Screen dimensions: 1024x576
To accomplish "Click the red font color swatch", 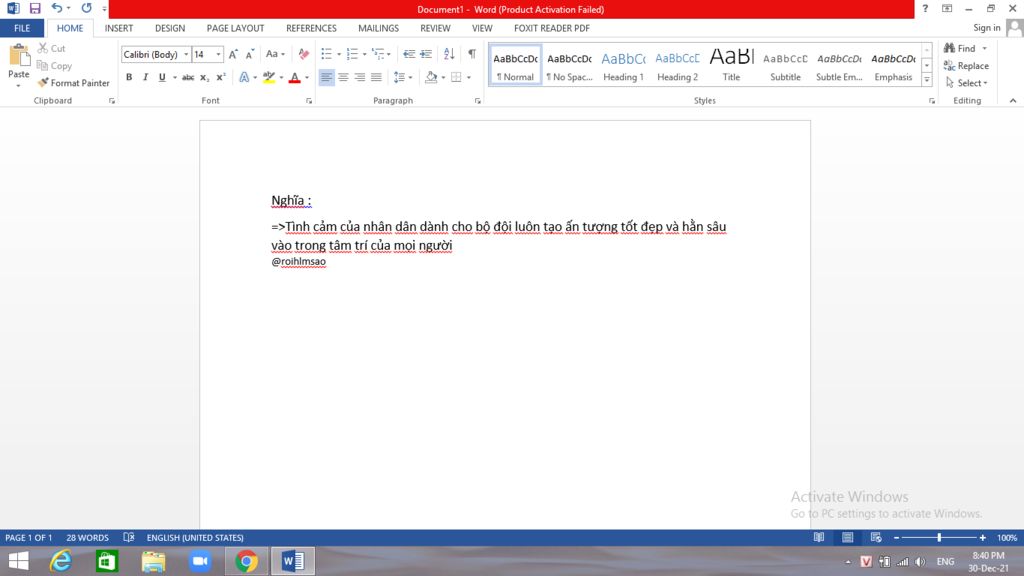I will pos(295,77).
